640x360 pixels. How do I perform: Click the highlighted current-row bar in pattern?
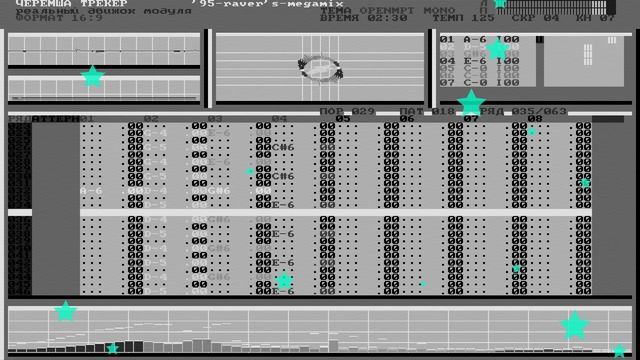[336, 212]
